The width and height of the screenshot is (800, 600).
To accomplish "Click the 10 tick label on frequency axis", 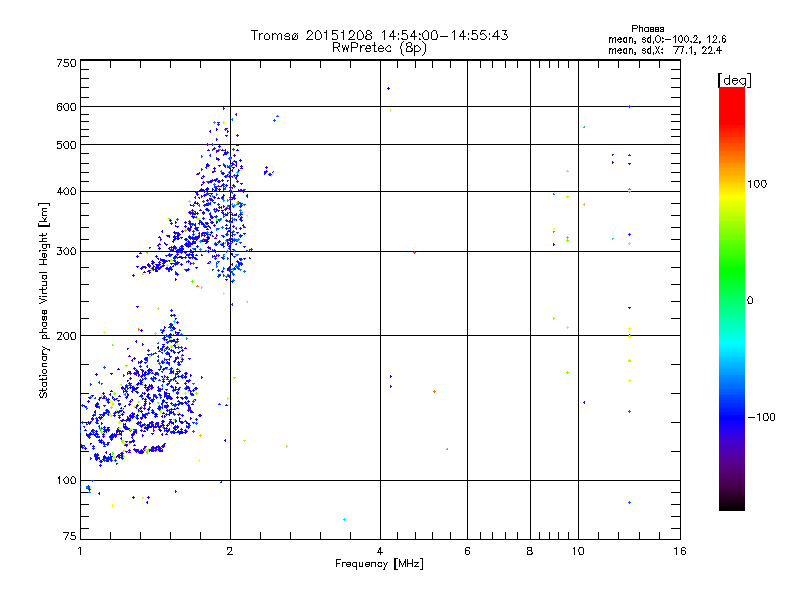I will [578, 551].
